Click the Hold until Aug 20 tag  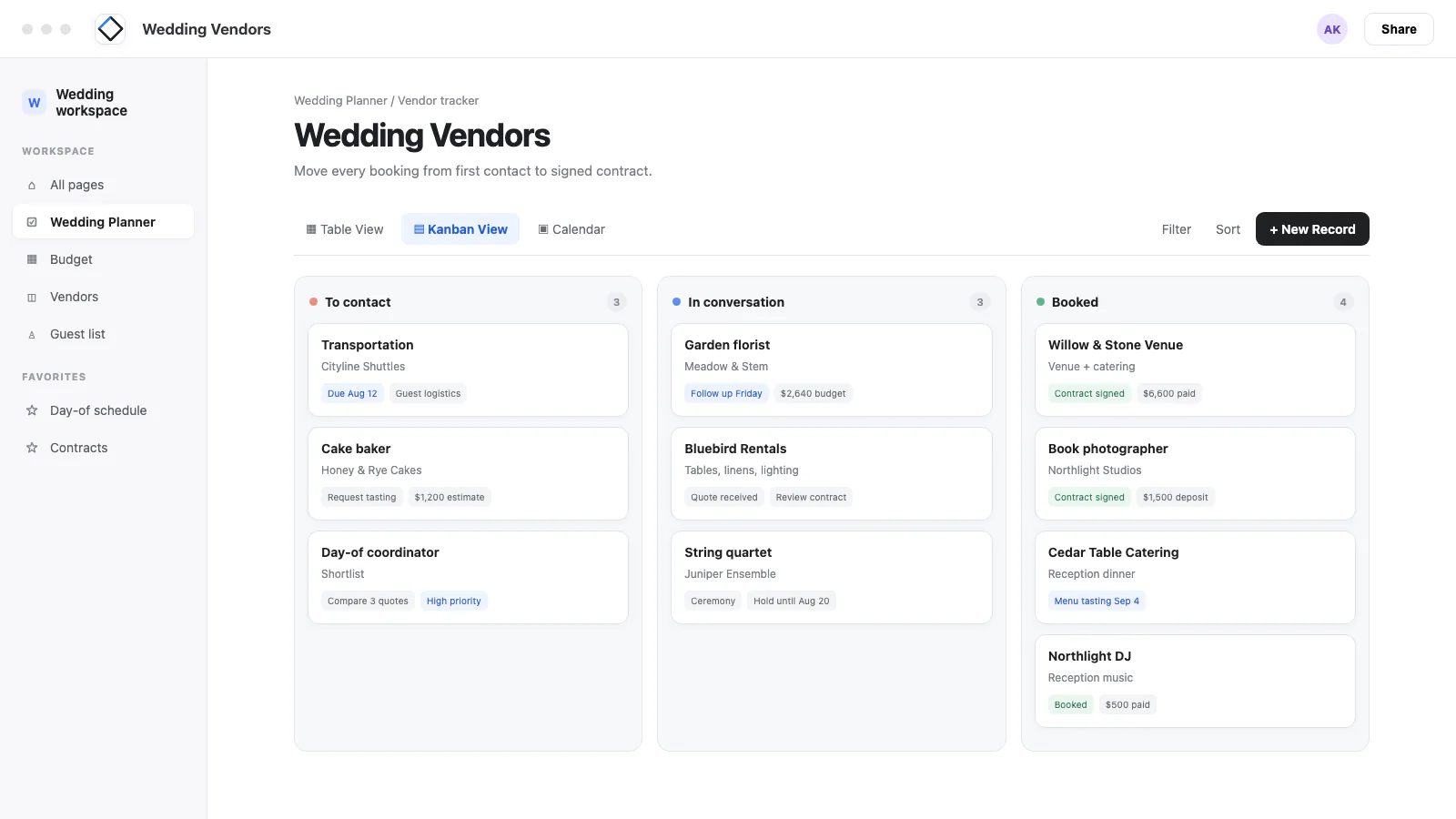coord(792,602)
